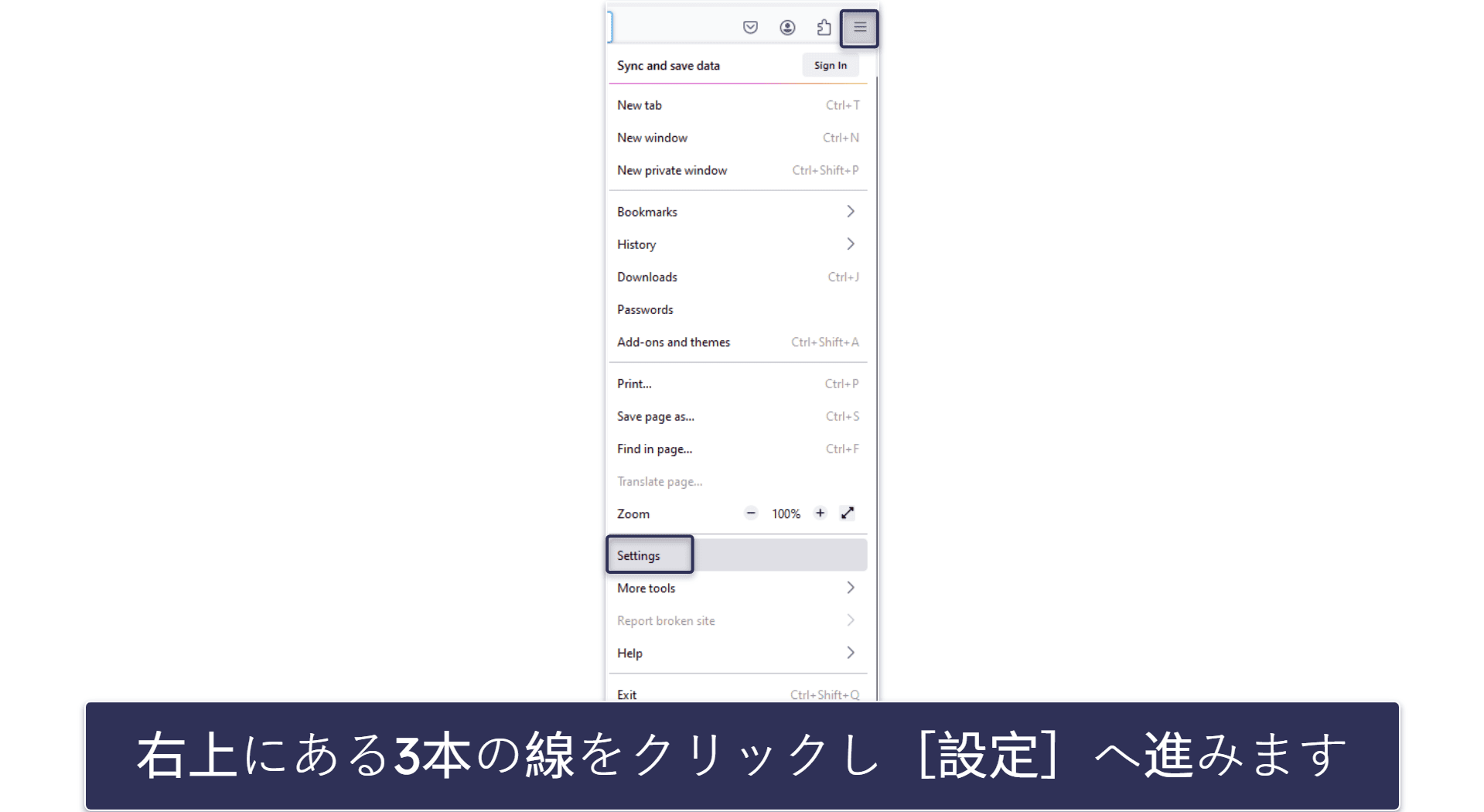This screenshot has width=1484, height=812.
Task: Open Downloads from the menu
Action: (738, 277)
